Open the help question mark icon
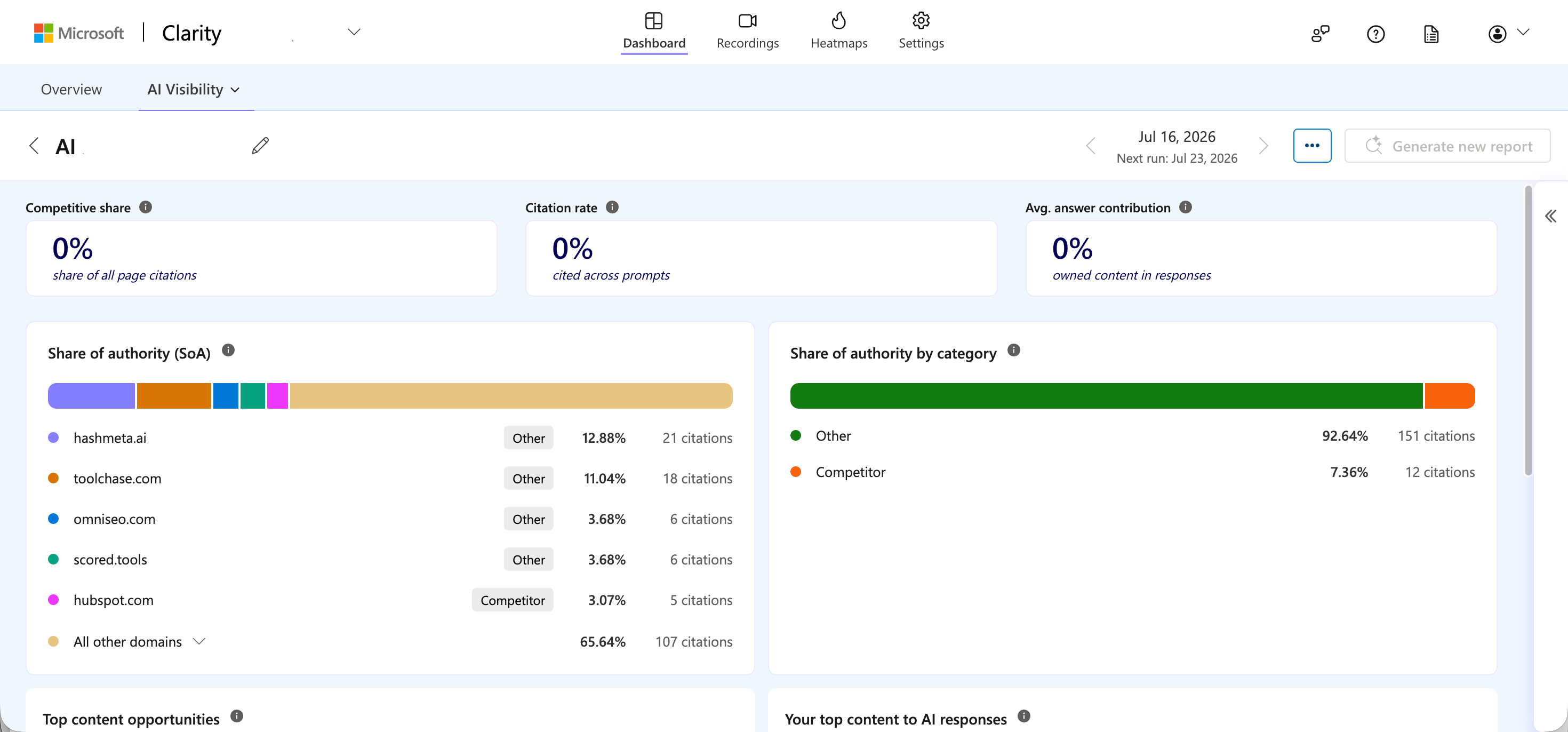This screenshot has height=732, width=1568. coord(1375,34)
